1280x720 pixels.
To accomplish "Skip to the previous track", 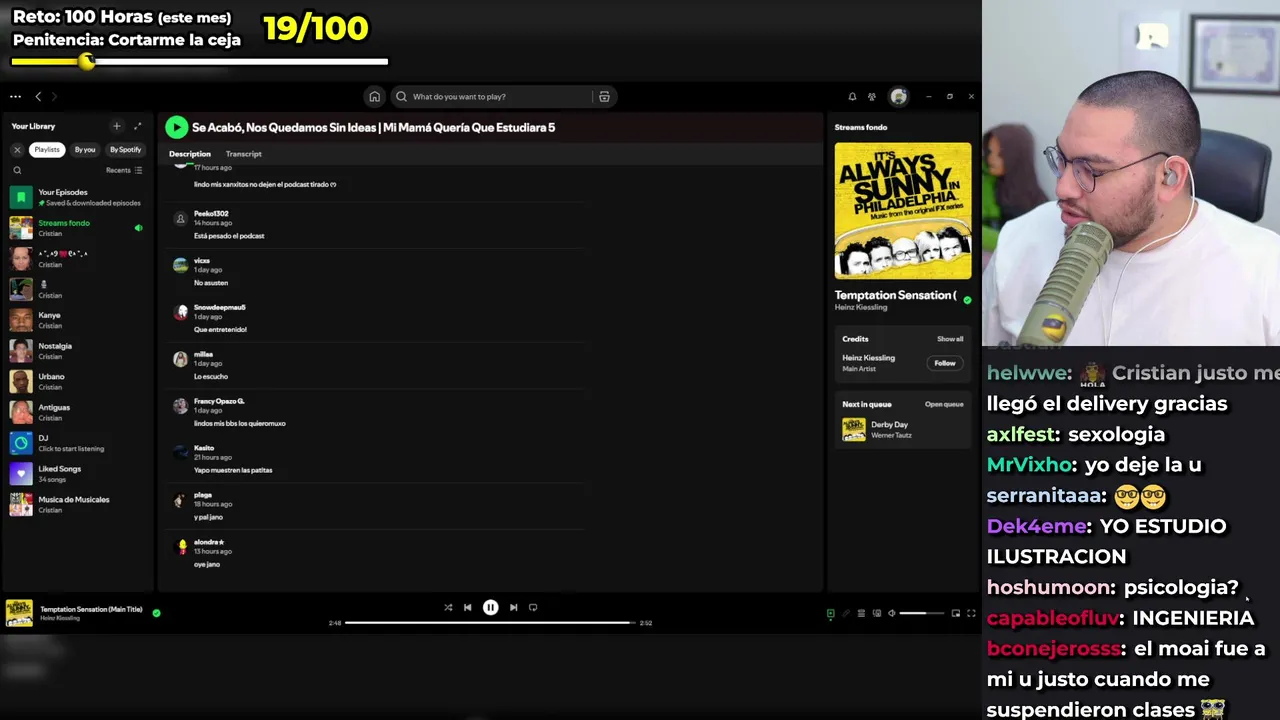I will click(467, 607).
